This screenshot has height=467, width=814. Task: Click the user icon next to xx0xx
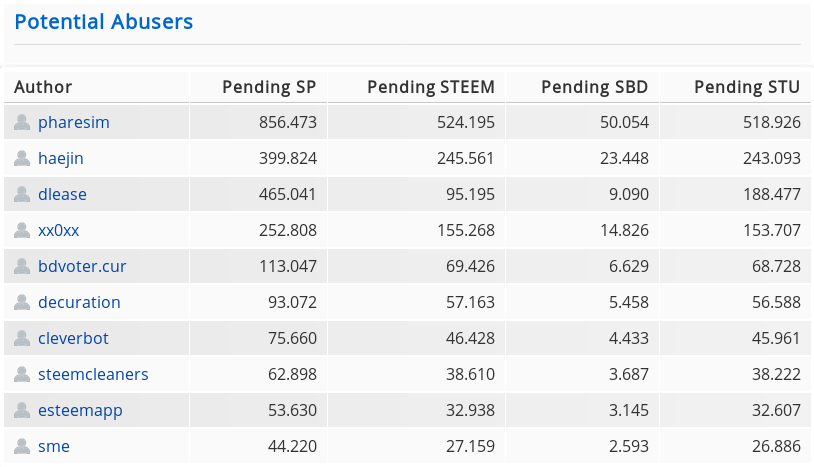[22, 230]
